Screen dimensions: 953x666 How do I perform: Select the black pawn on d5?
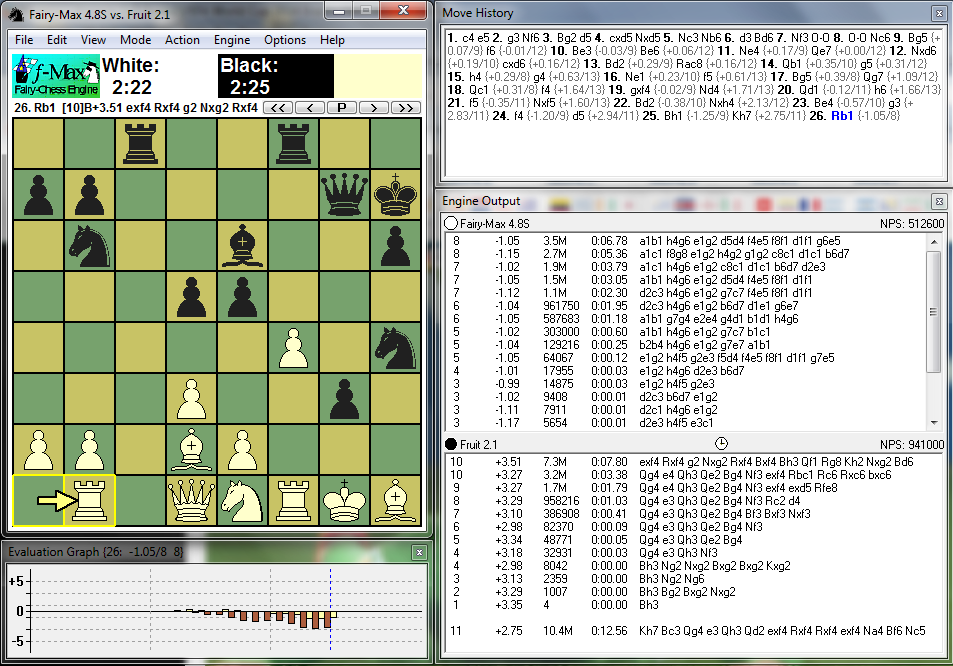191,296
